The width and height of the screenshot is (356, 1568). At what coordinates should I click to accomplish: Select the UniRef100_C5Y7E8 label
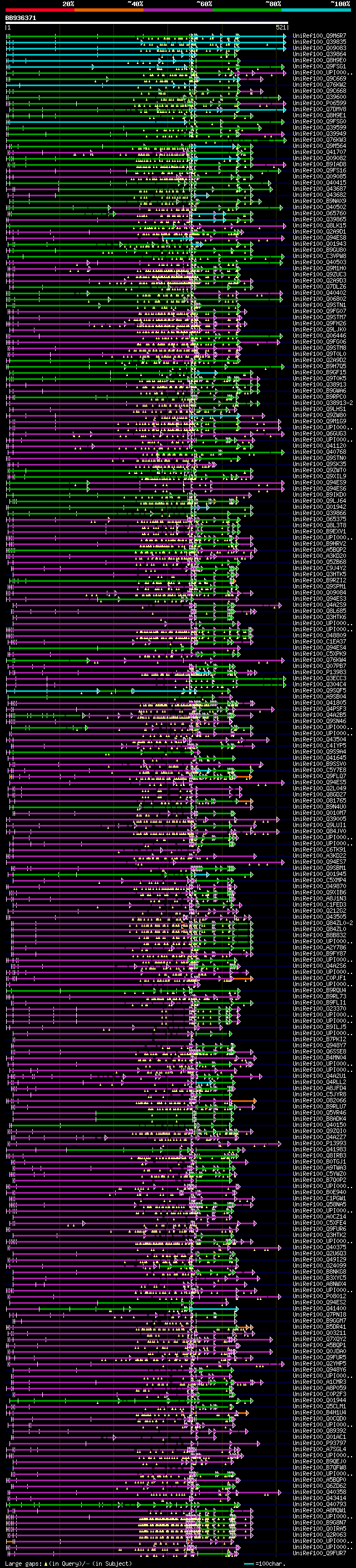tap(319, 770)
